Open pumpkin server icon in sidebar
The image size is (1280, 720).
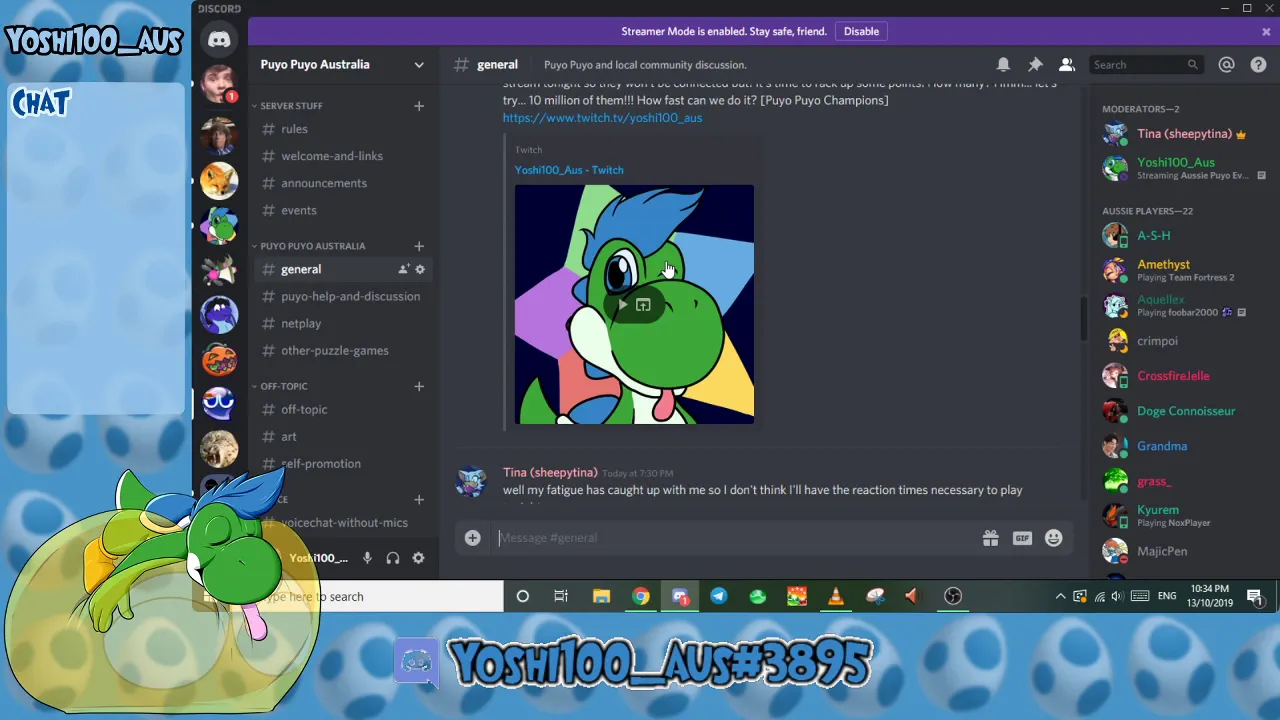click(x=219, y=358)
